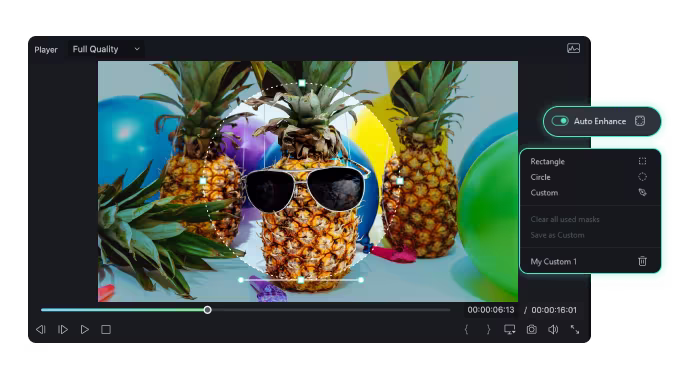Click the previous frame button
690x390 pixels.
coord(40,329)
